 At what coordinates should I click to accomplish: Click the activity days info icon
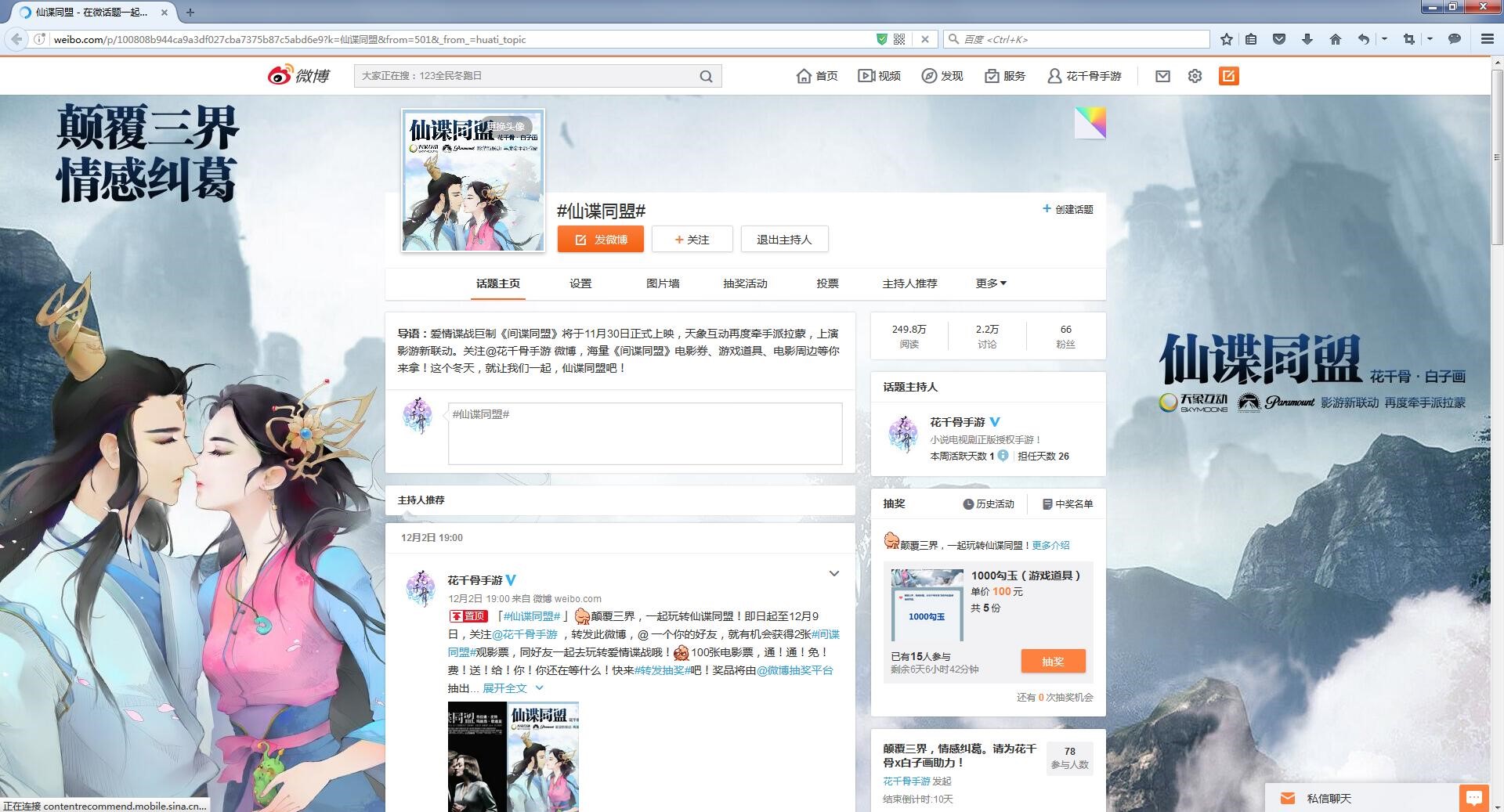[x=1003, y=456]
